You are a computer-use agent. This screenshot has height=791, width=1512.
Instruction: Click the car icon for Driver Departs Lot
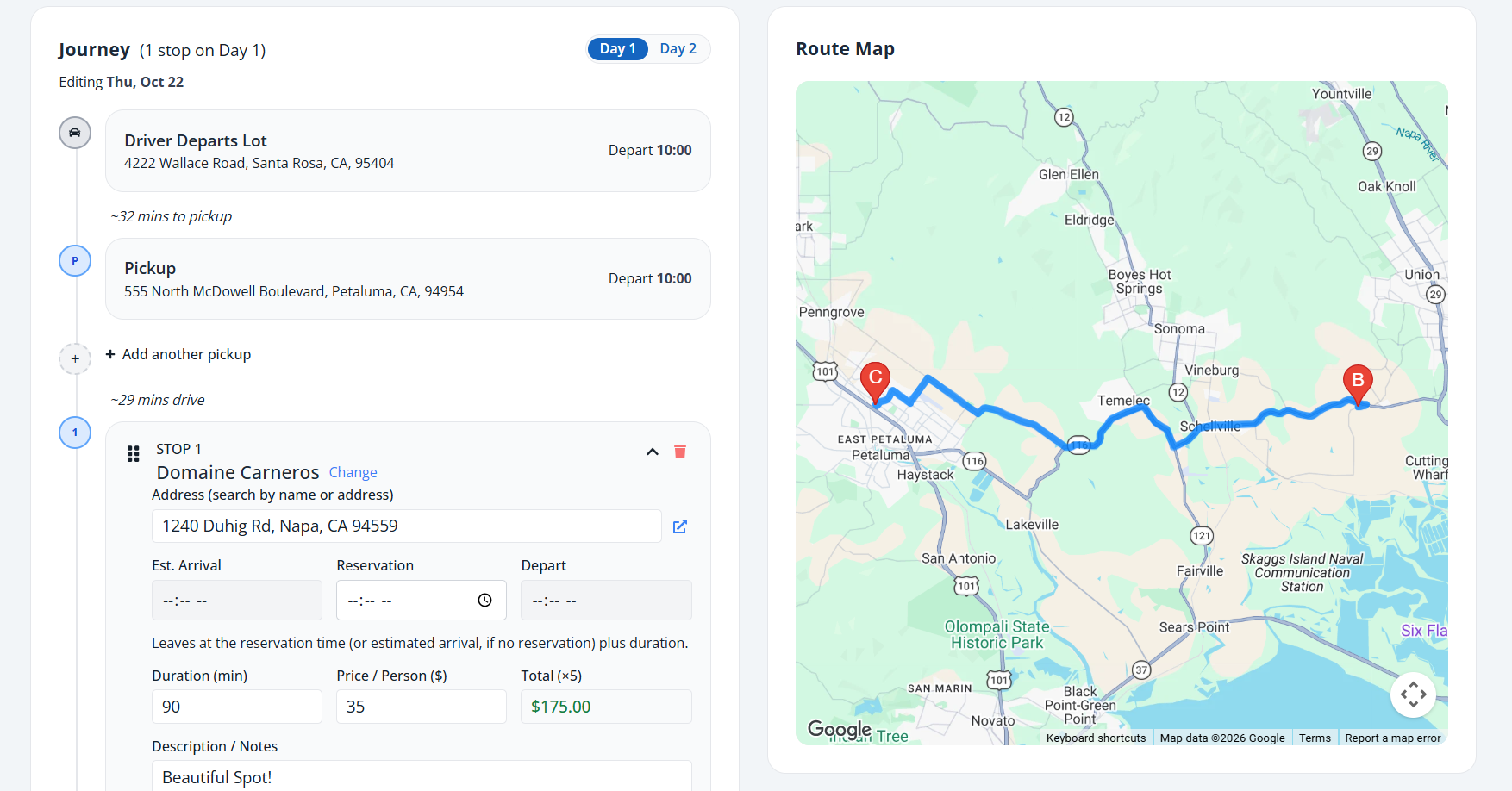tap(75, 133)
